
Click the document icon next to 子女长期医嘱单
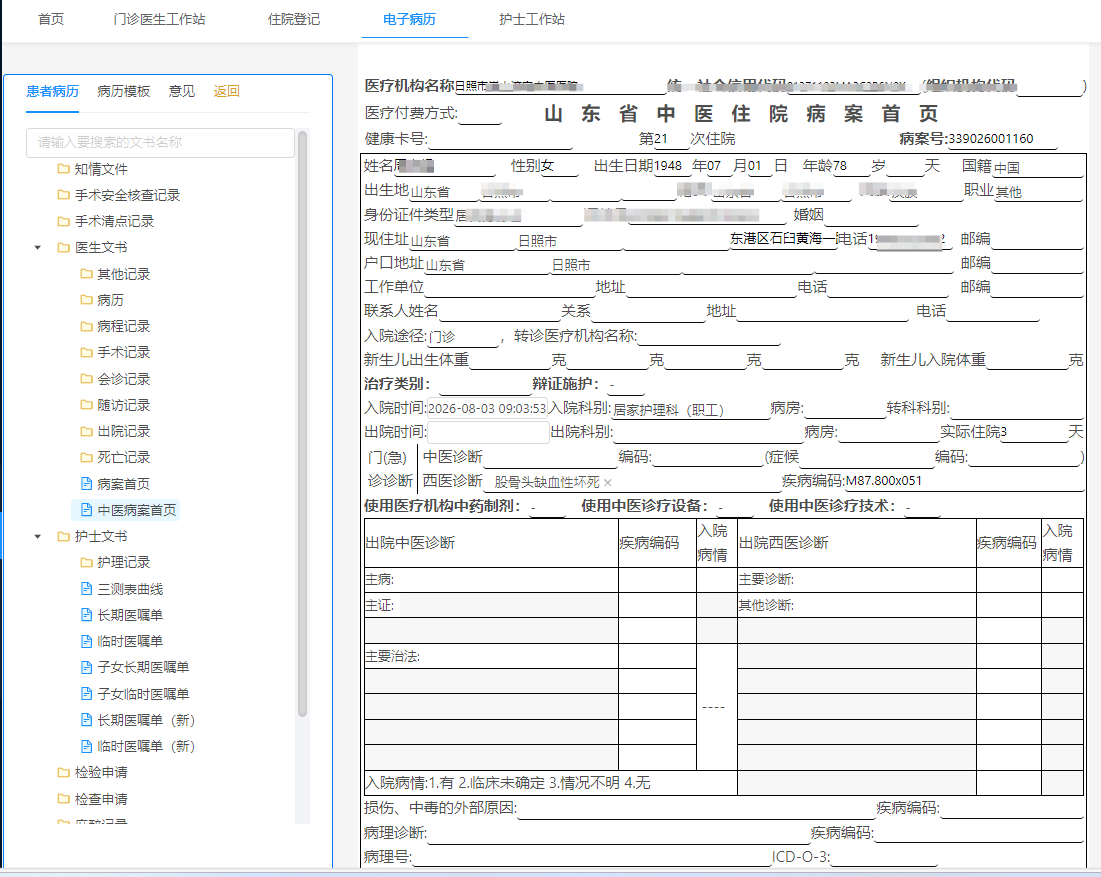pyautogui.click(x=86, y=667)
